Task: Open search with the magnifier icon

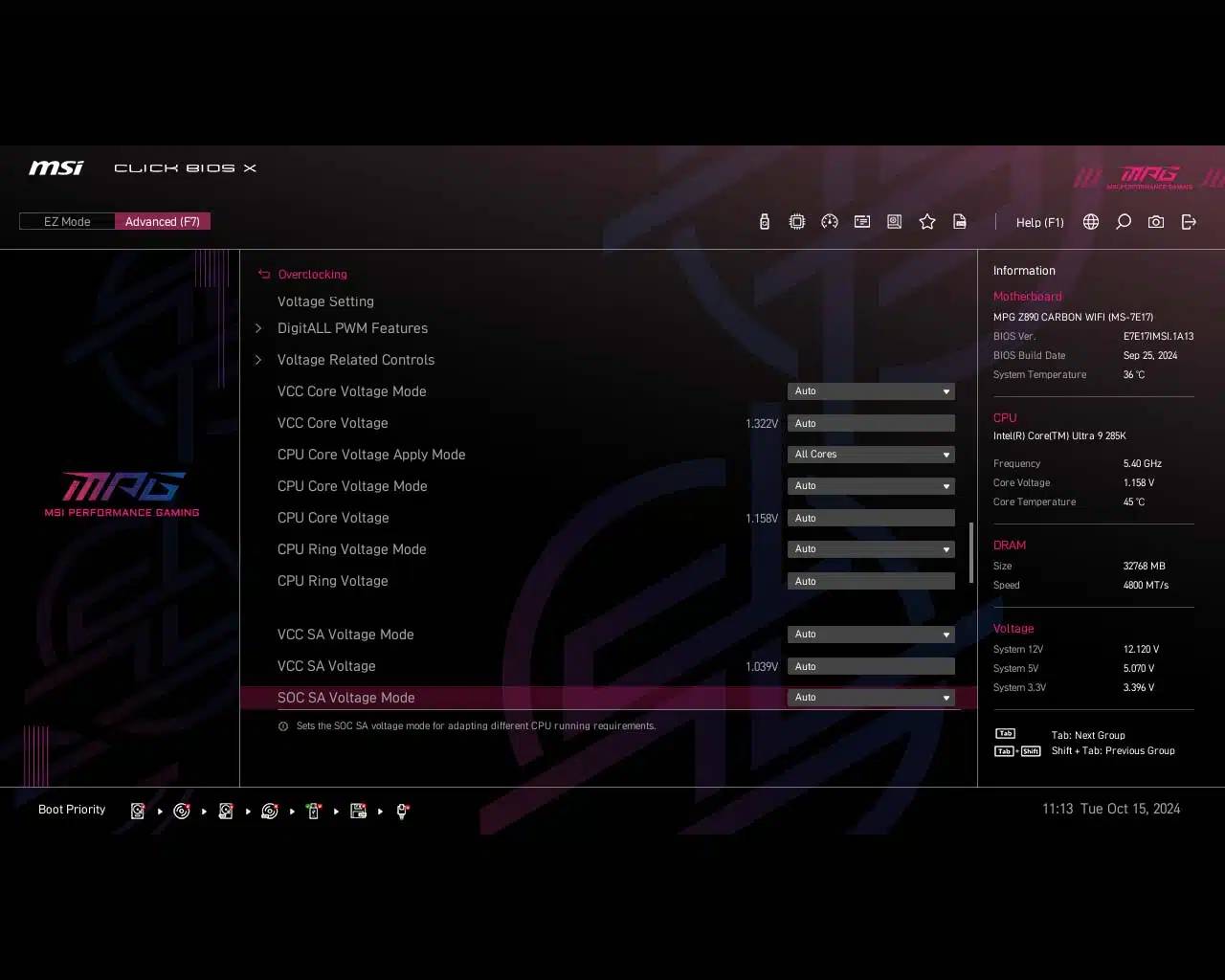Action: [1124, 222]
